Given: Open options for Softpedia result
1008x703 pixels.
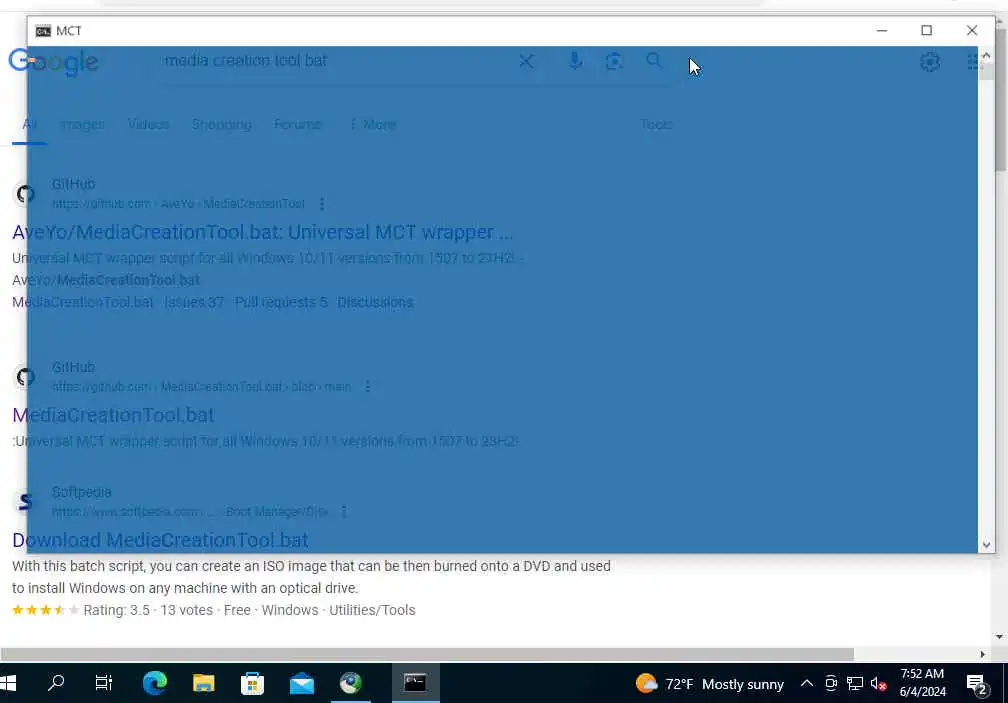Looking at the screenshot, I should (x=344, y=512).
